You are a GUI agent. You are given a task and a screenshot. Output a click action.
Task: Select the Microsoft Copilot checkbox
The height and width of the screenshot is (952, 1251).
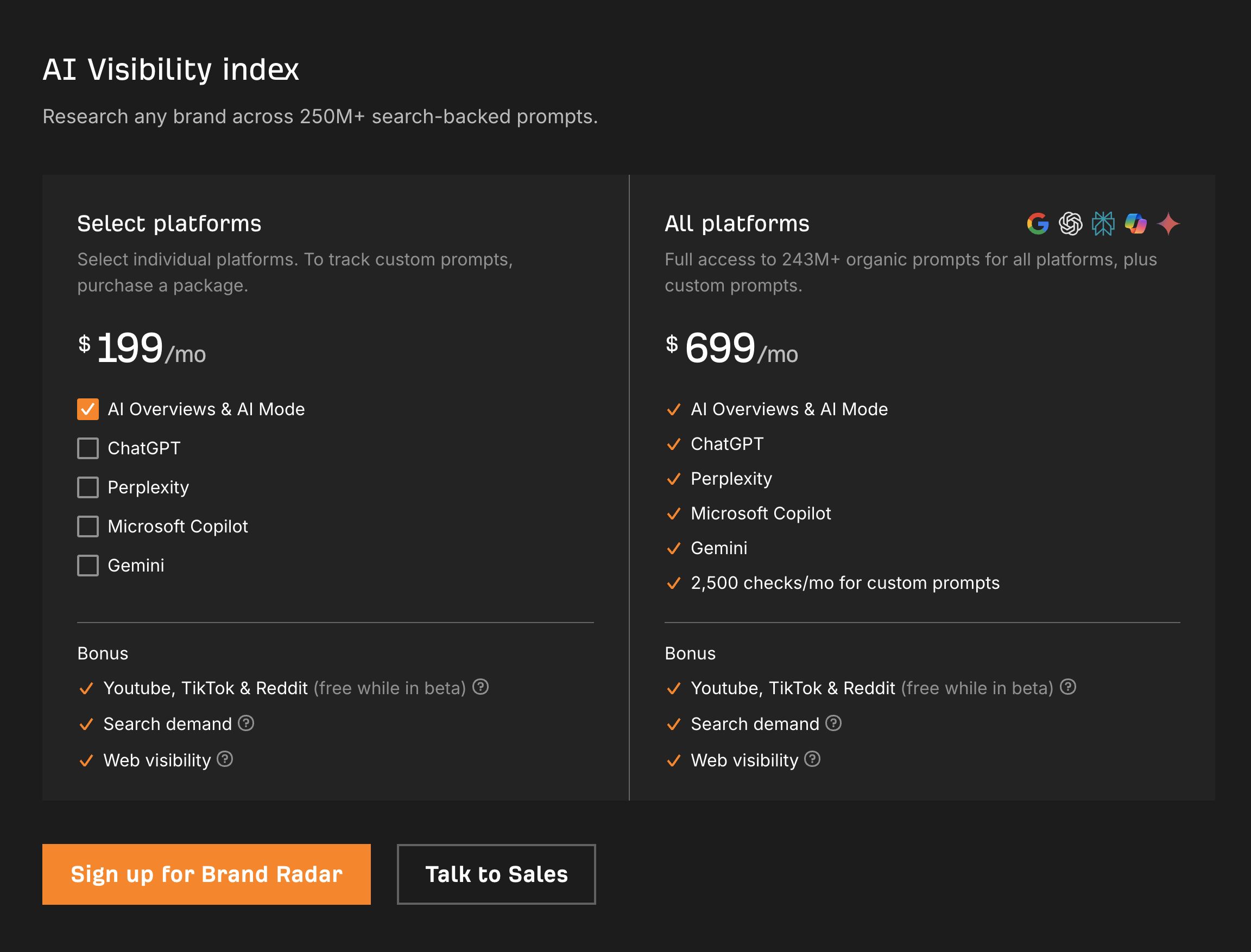click(x=88, y=526)
